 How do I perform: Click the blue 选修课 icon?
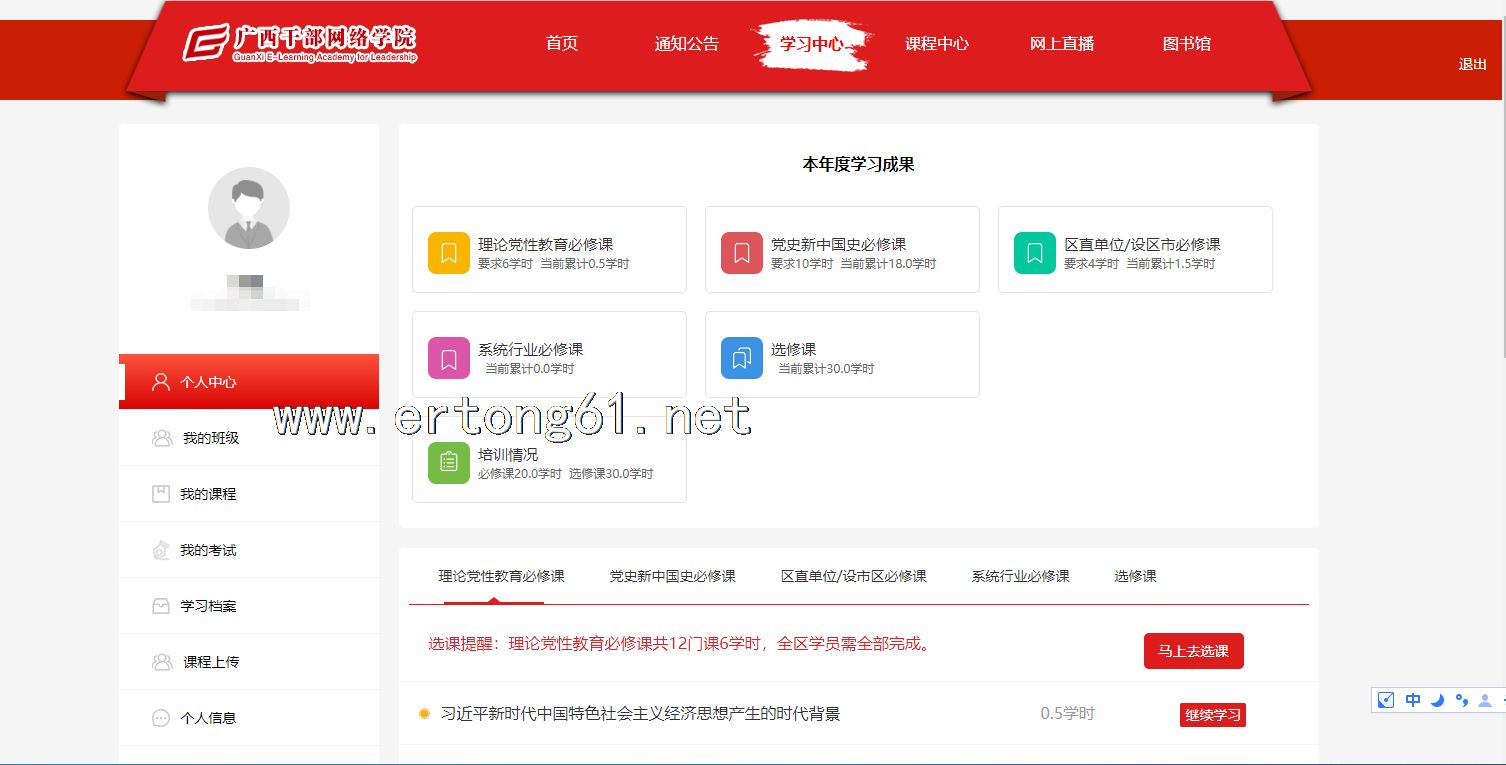[741, 358]
